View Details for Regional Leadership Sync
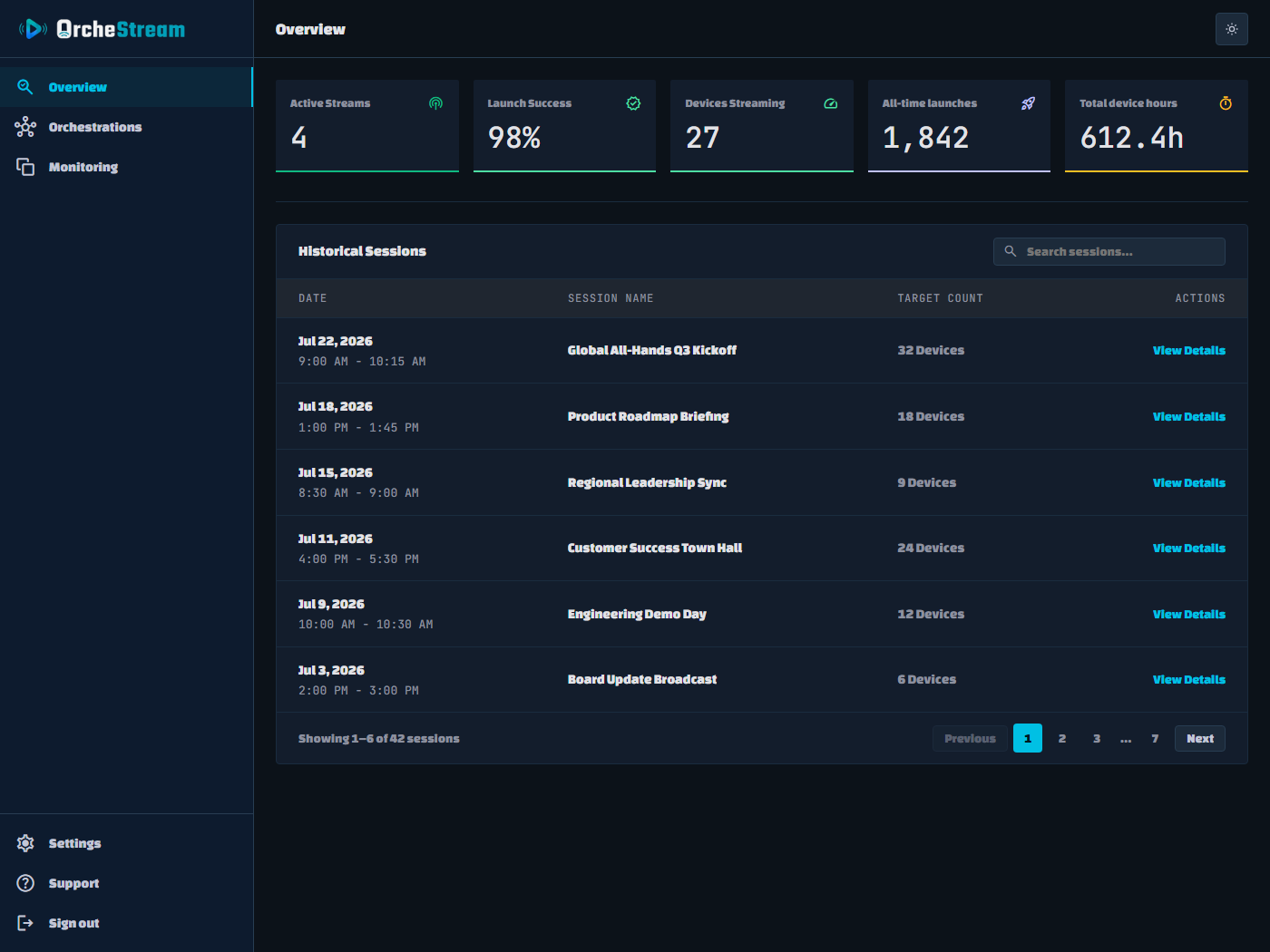Image resolution: width=1270 pixels, height=952 pixels. (1188, 483)
